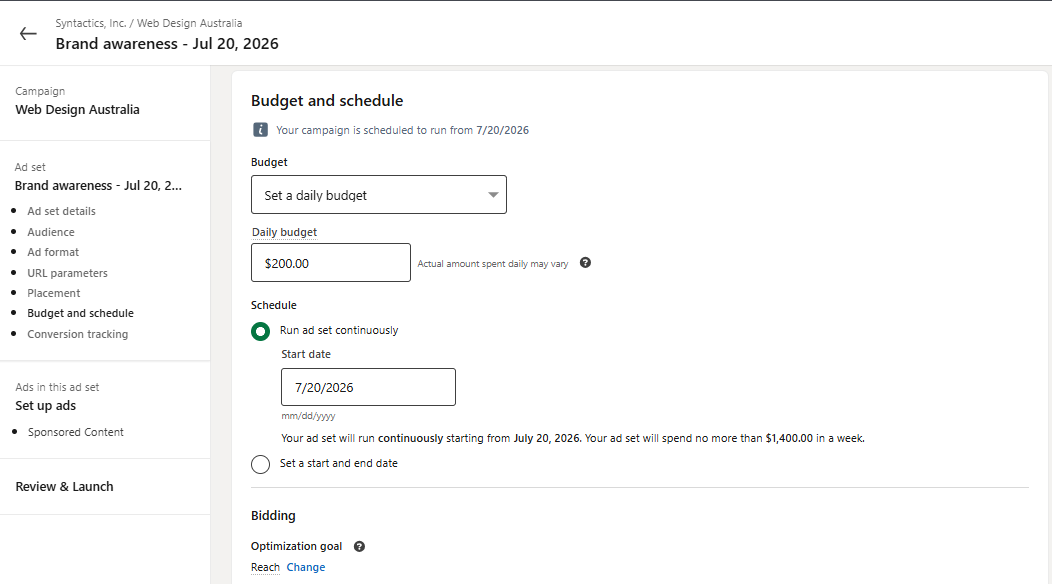
Task: Click the Daily budget amount field
Action: tap(331, 262)
